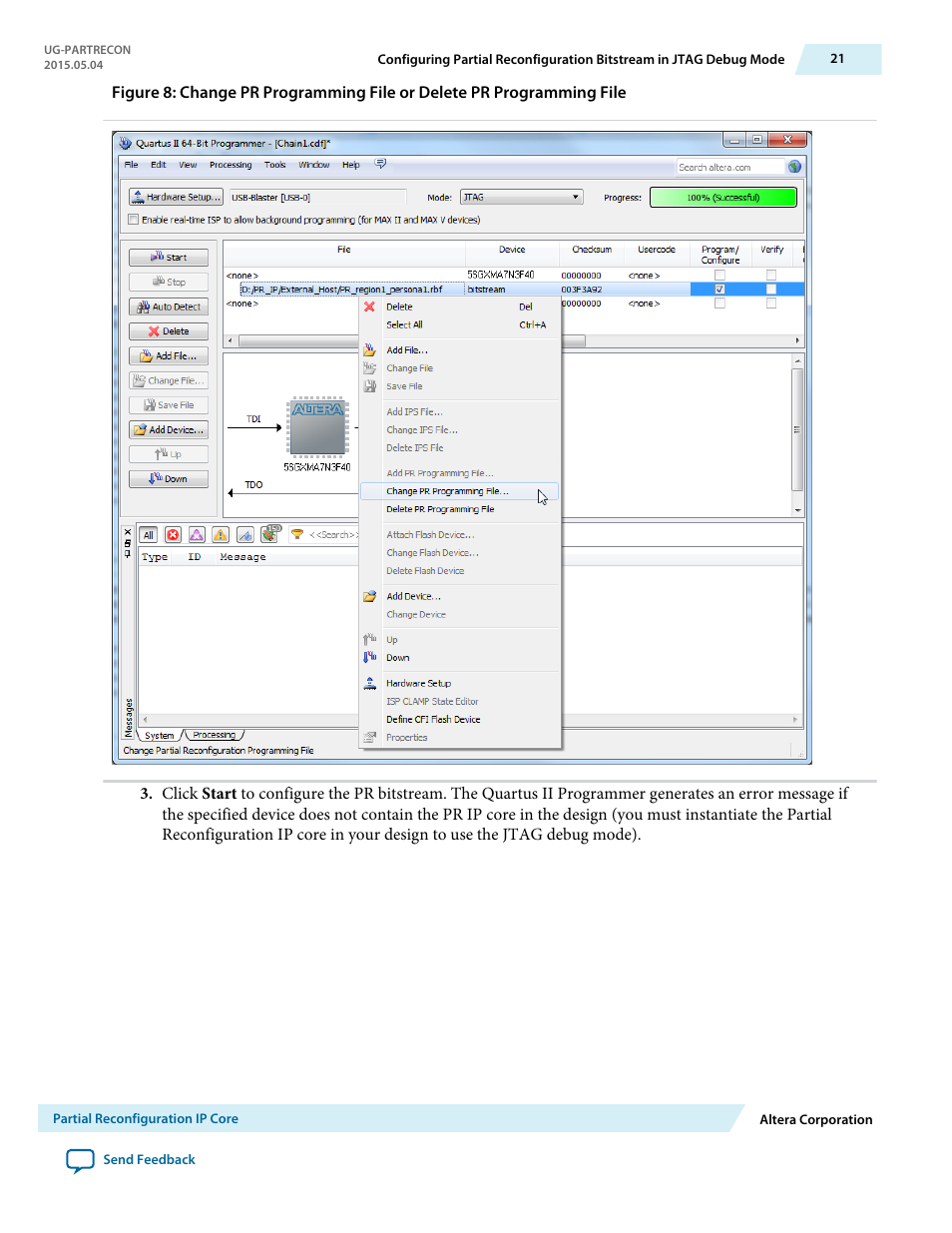This screenshot has width=952, height=1233.
Task: Toggle Program/Configure checkbox in first <none> row
Action: tap(719, 276)
